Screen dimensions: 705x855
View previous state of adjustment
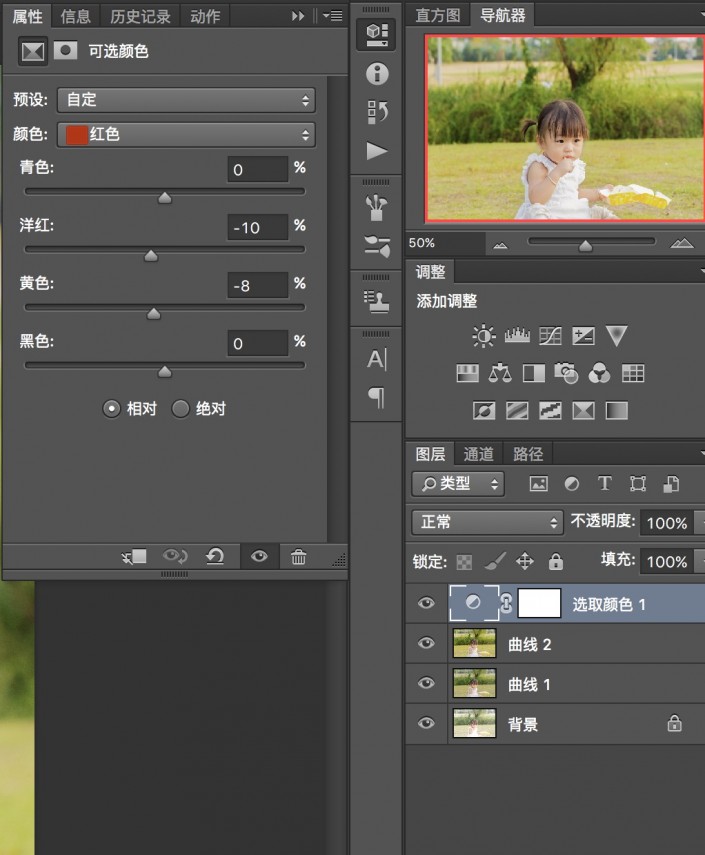click(x=175, y=557)
